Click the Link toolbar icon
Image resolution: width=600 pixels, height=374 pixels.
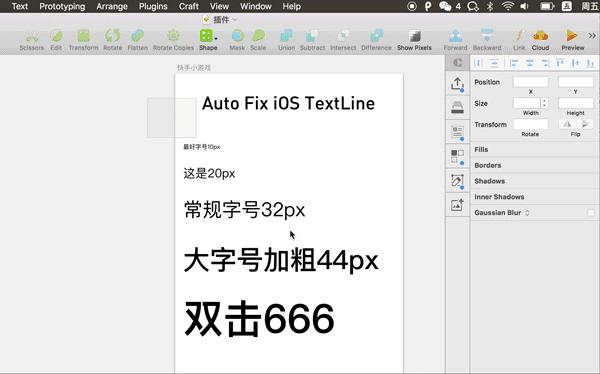(x=519, y=41)
